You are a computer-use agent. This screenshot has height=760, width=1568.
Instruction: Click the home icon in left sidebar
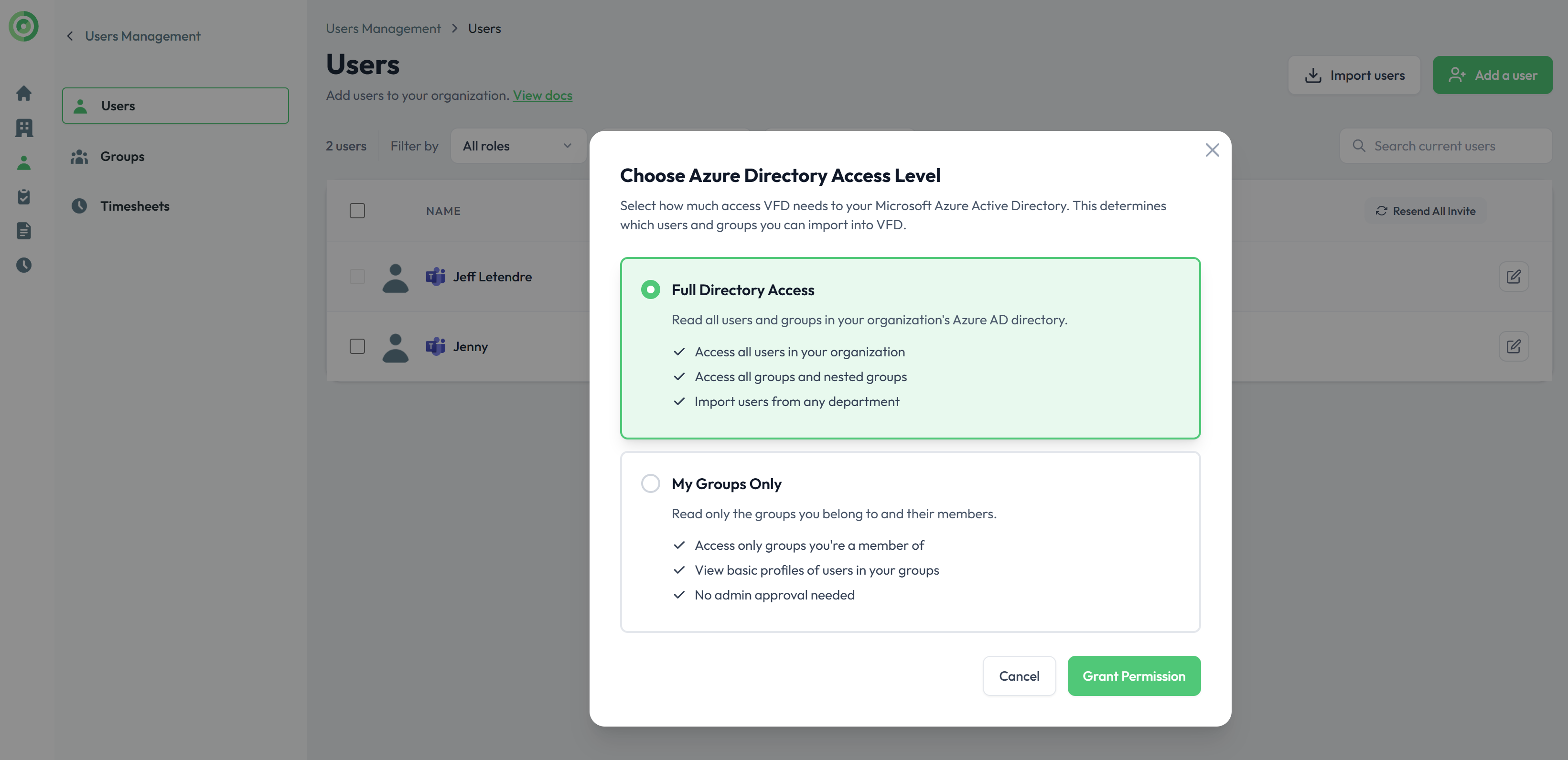pos(24,93)
